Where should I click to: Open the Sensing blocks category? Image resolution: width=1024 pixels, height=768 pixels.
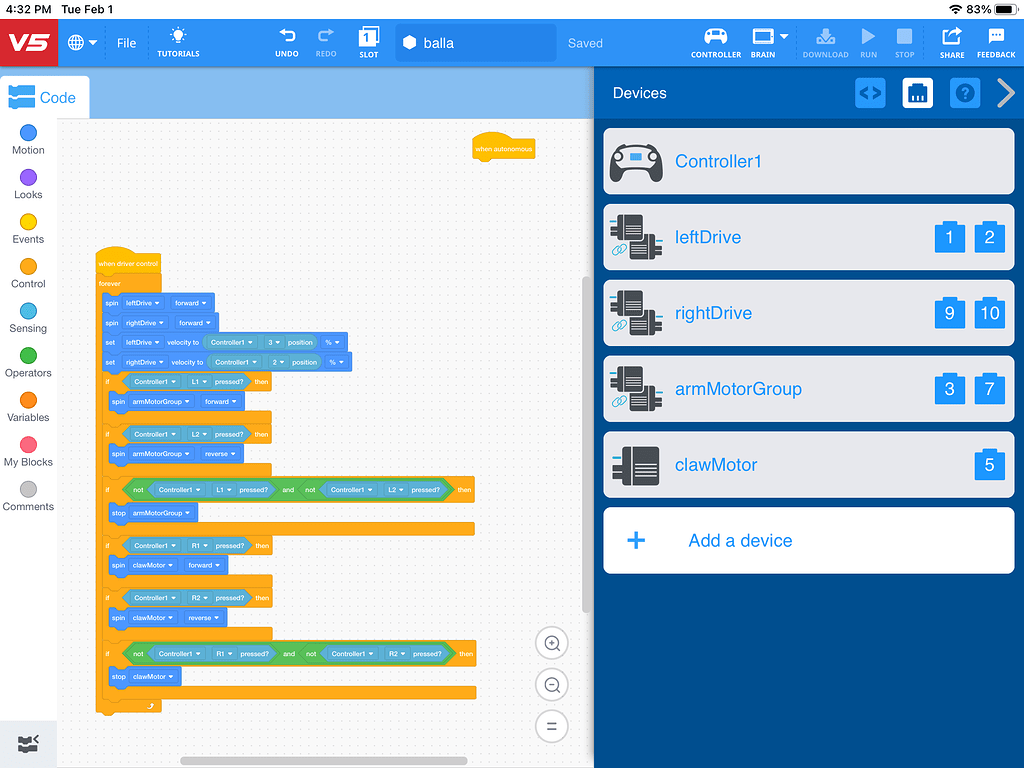pyautogui.click(x=27, y=318)
